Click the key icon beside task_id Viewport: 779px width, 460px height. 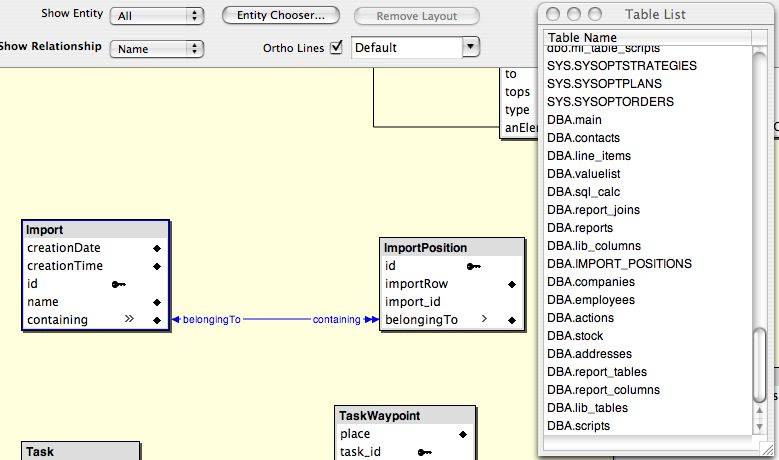click(425, 452)
